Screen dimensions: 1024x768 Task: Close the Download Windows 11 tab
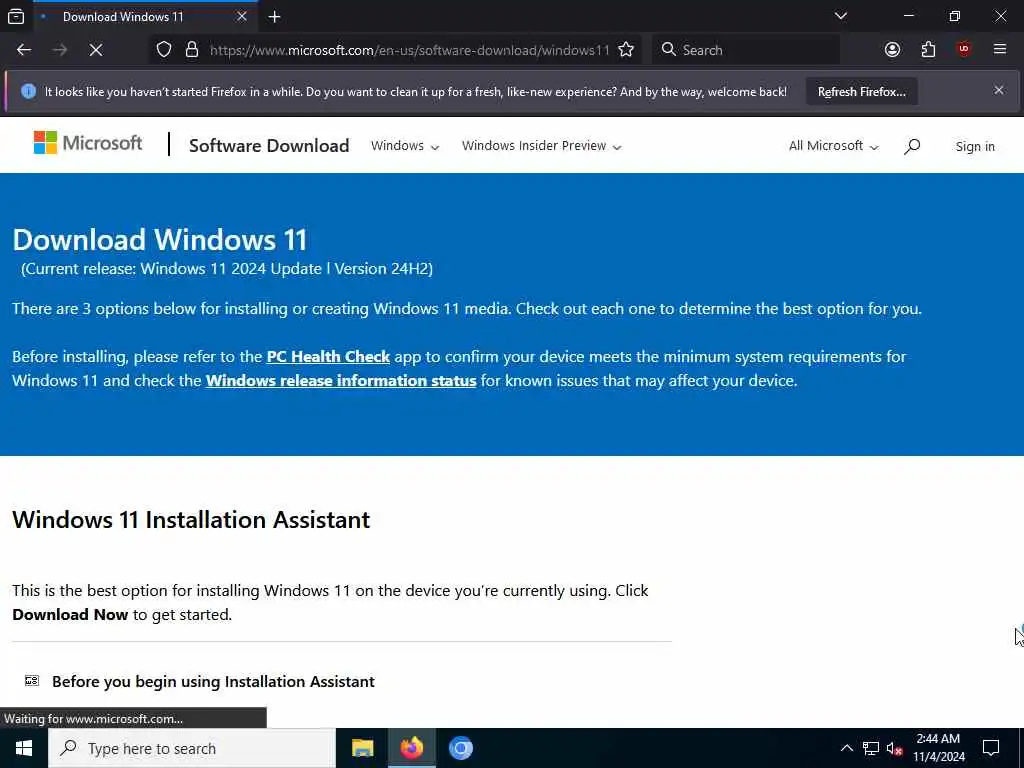242,16
